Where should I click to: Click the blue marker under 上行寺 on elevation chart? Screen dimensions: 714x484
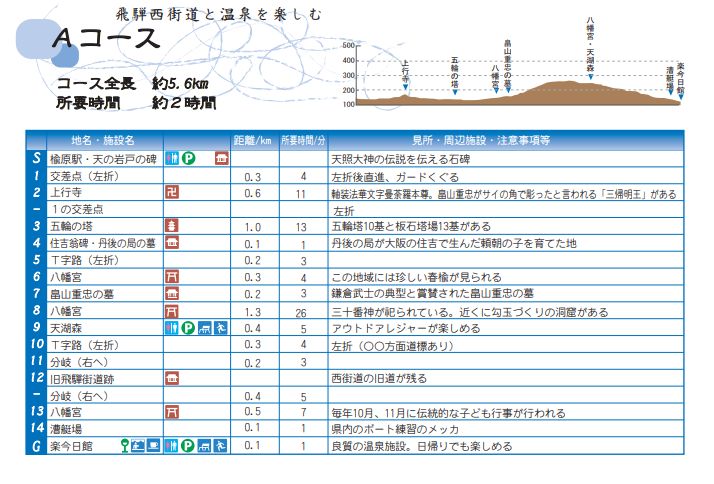pyautogui.click(x=405, y=87)
